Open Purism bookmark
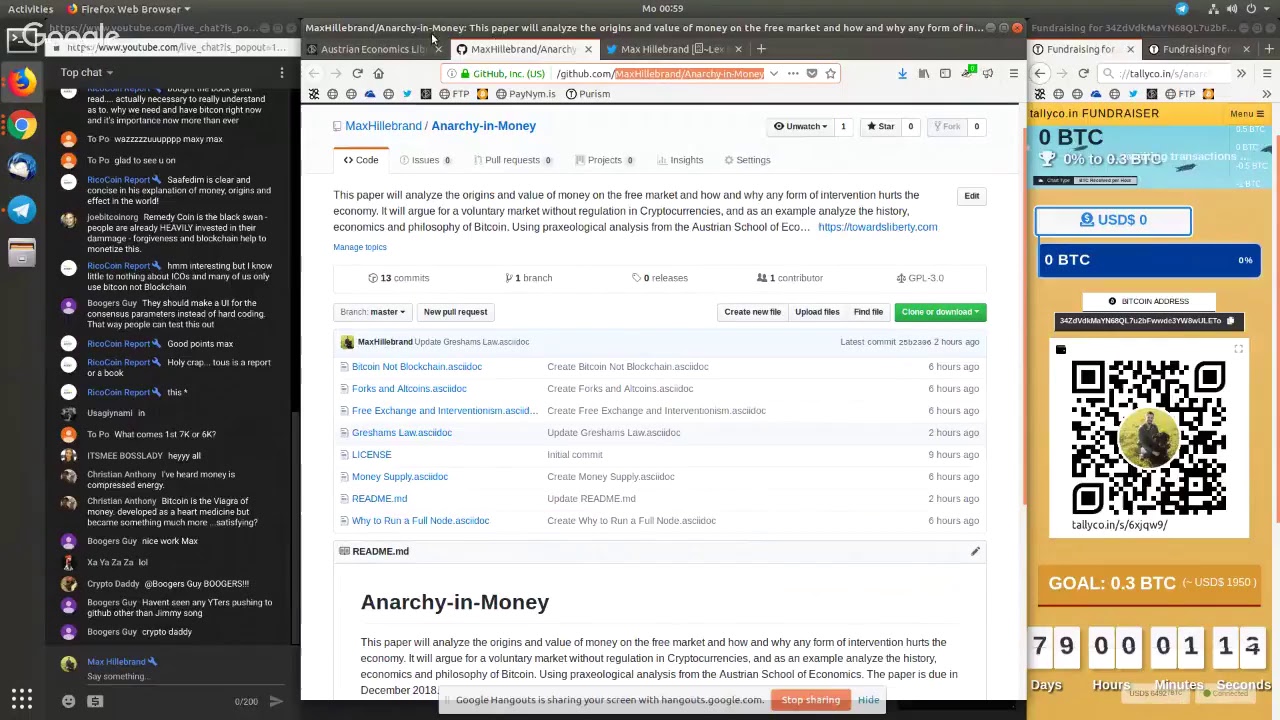1280x720 pixels. (588, 94)
